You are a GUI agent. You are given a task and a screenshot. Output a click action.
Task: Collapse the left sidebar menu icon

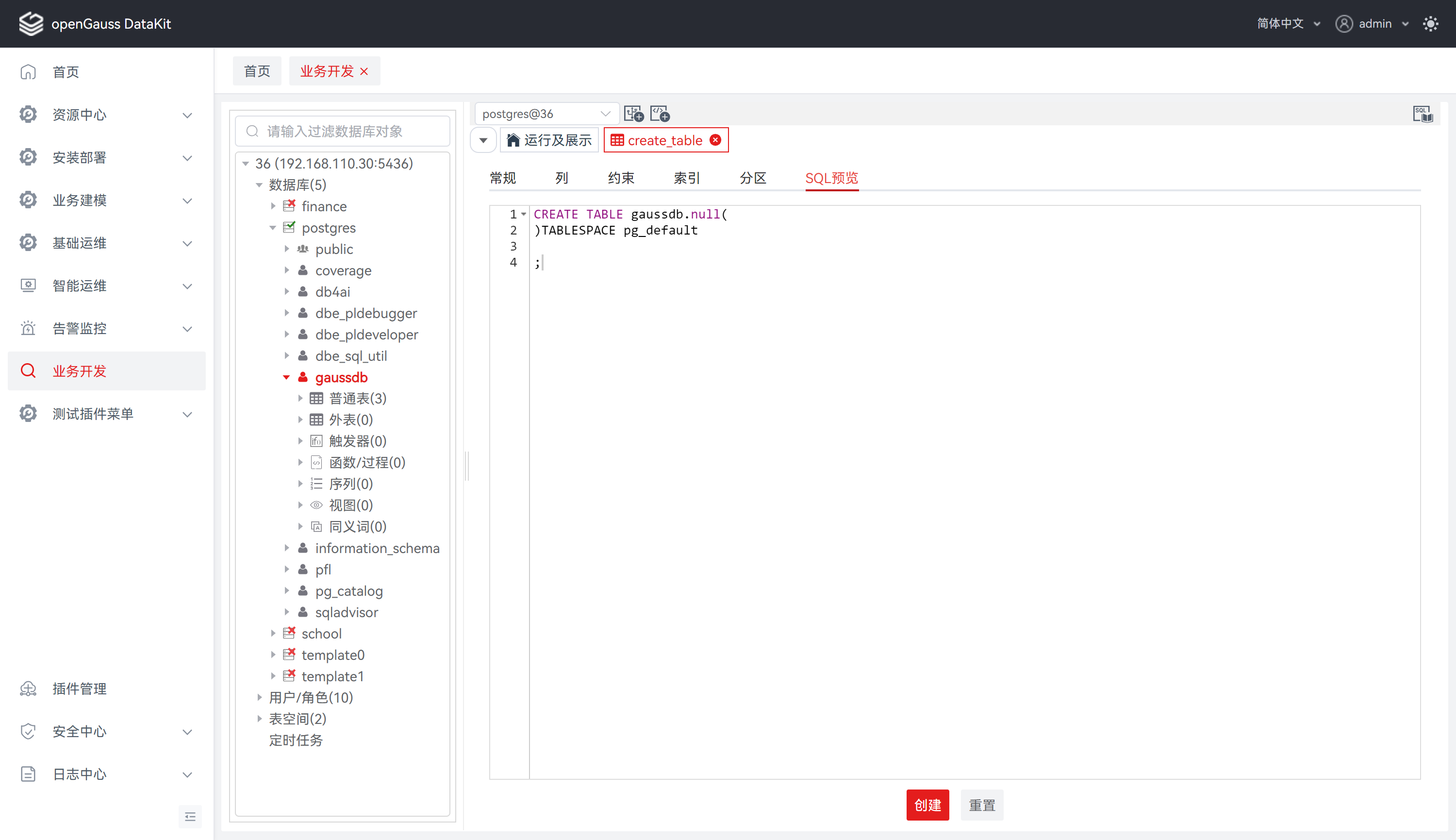pos(190,816)
